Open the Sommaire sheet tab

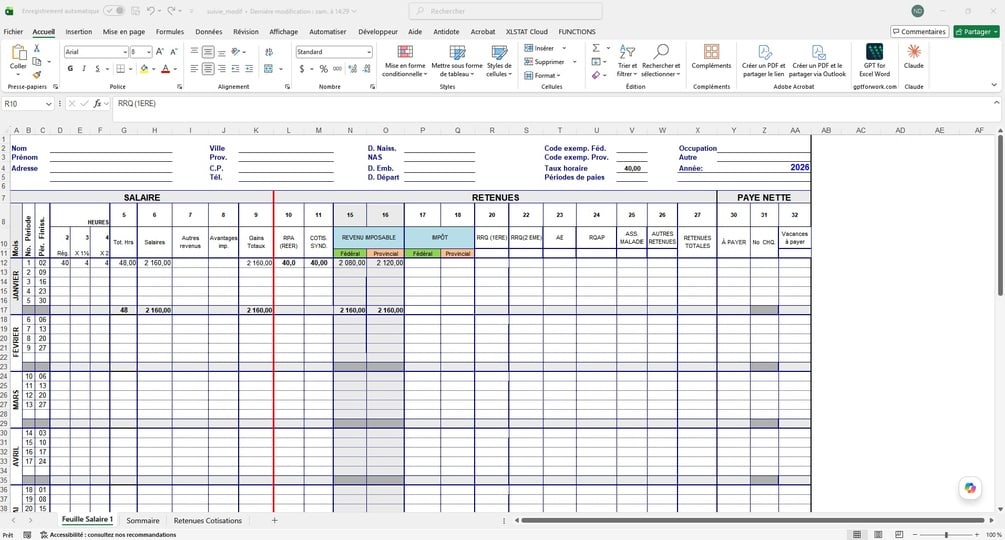point(143,521)
